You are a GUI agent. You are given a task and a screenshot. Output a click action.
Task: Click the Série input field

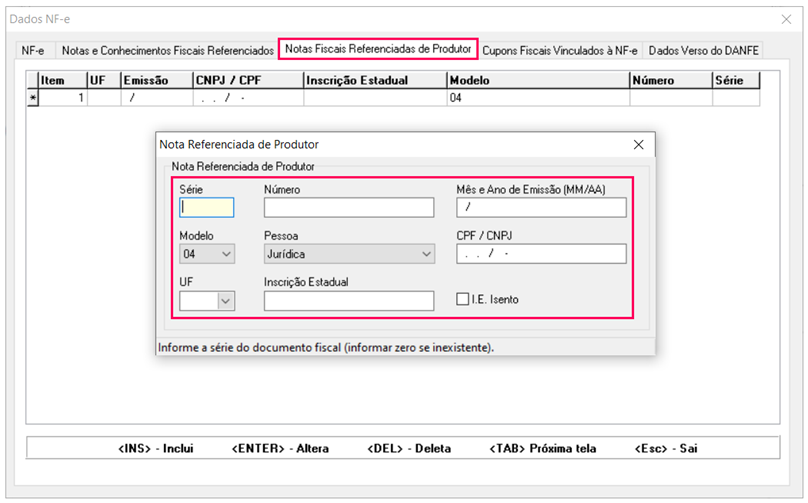[x=206, y=208]
